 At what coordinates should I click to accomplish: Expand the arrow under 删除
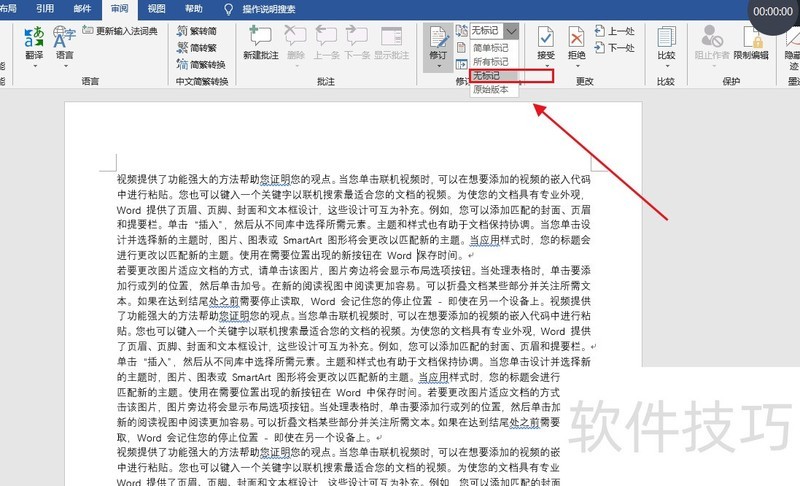pos(295,66)
